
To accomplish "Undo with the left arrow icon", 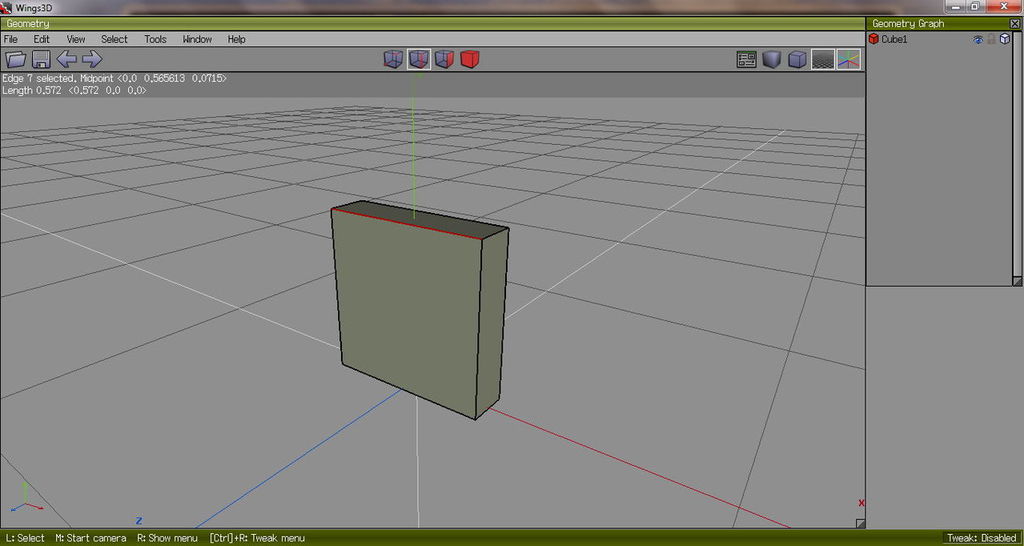I will [x=67, y=59].
